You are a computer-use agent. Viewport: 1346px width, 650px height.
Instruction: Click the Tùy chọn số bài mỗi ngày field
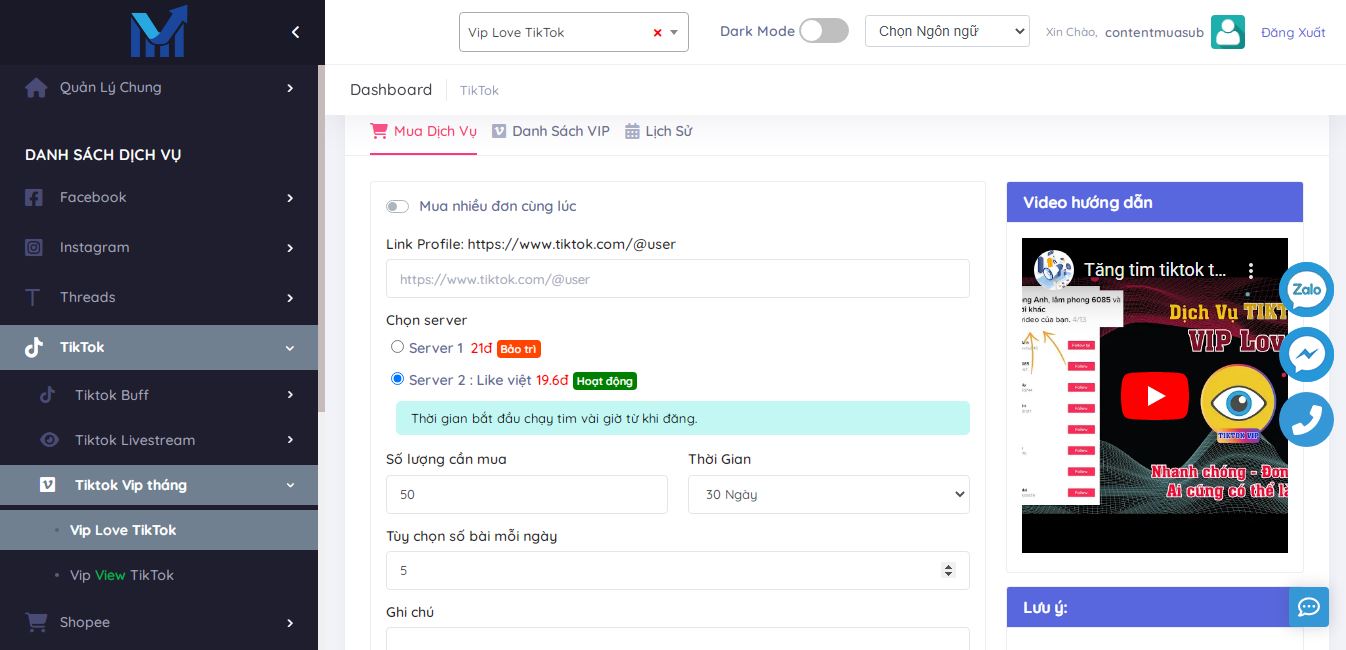678,570
